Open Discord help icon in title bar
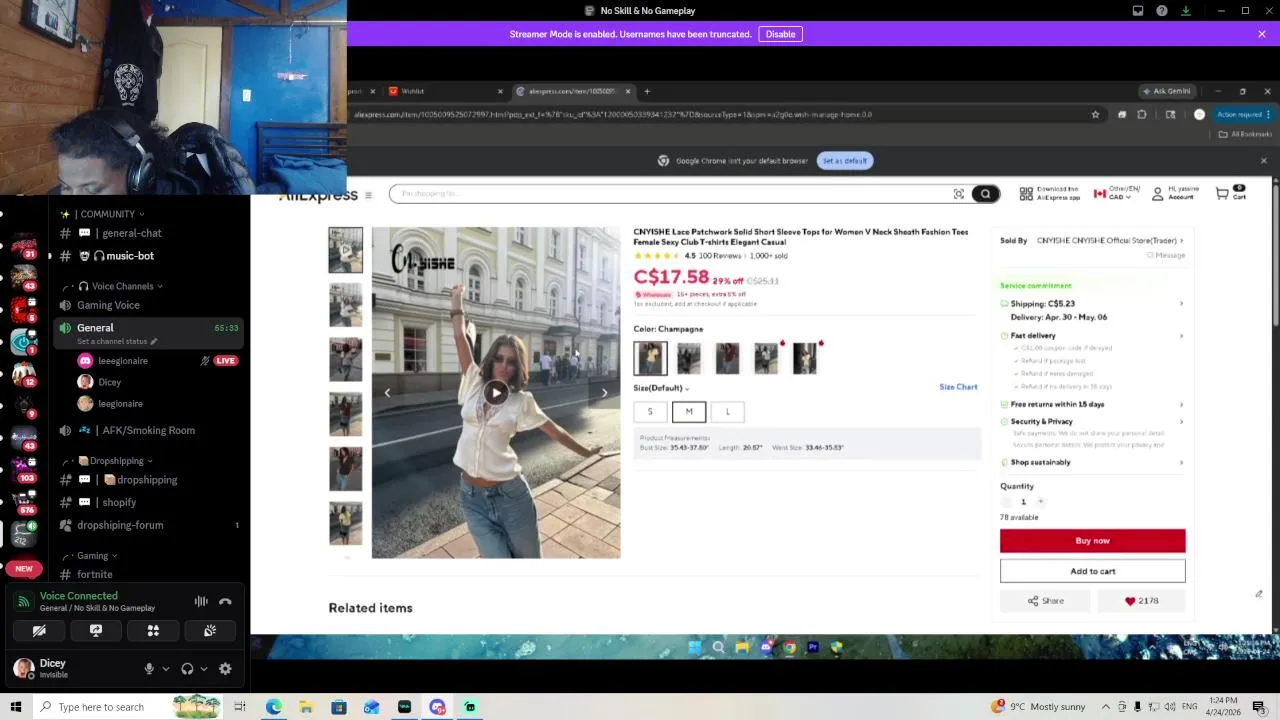Screen dimensions: 1280x720 coord(1162,11)
